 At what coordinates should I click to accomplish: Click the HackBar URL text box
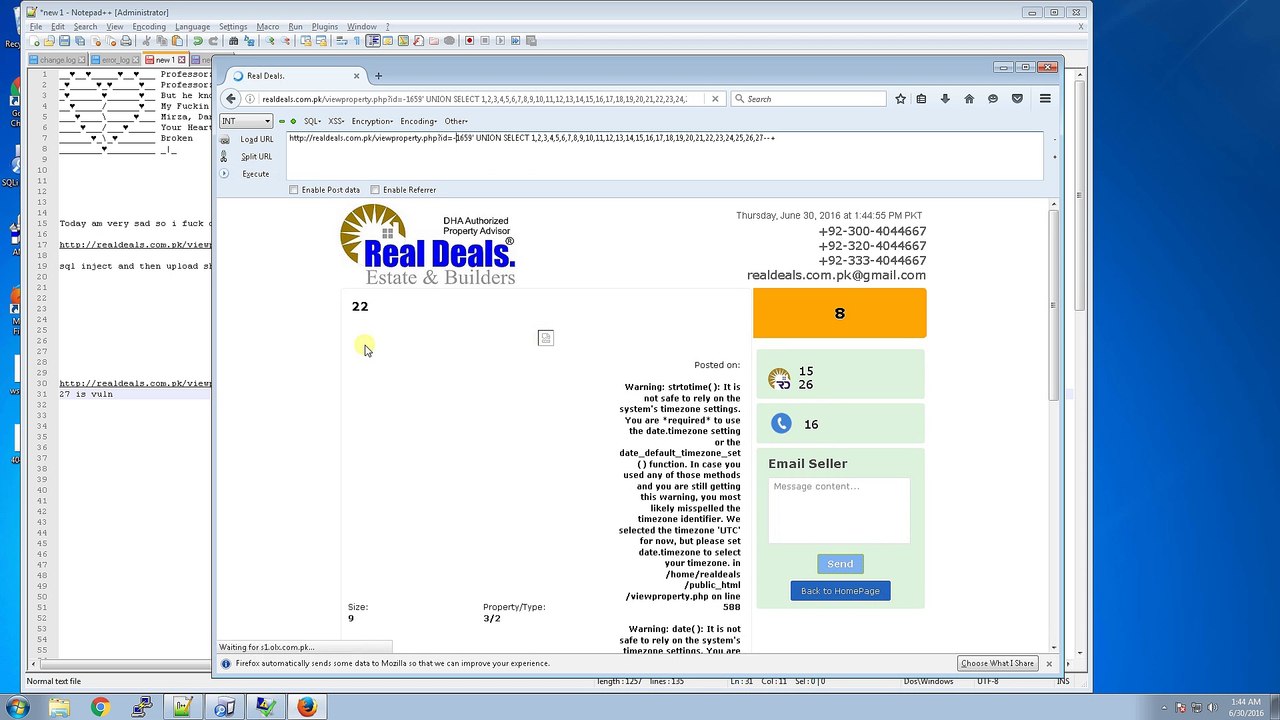(x=664, y=156)
